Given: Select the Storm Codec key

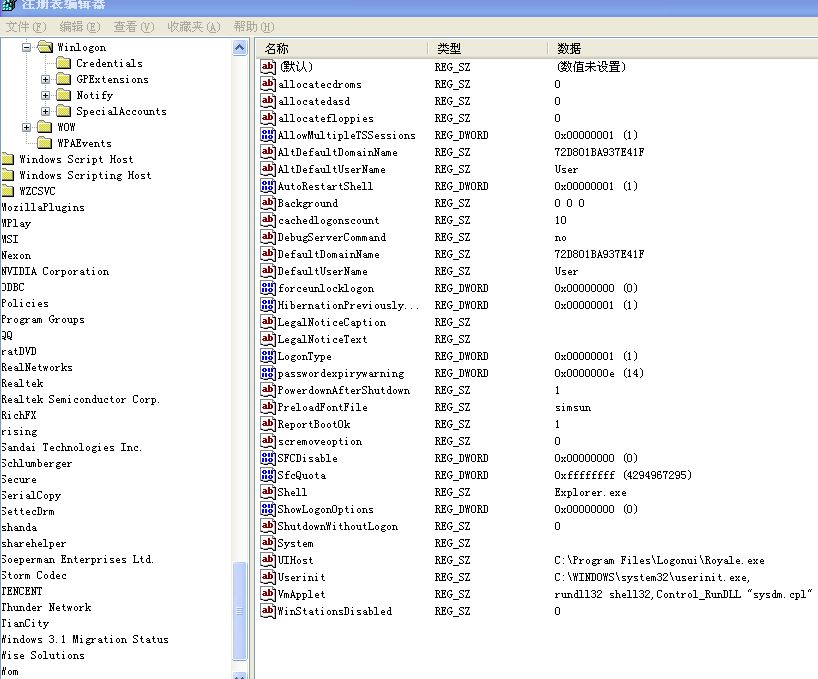Looking at the screenshot, I should tap(34, 575).
